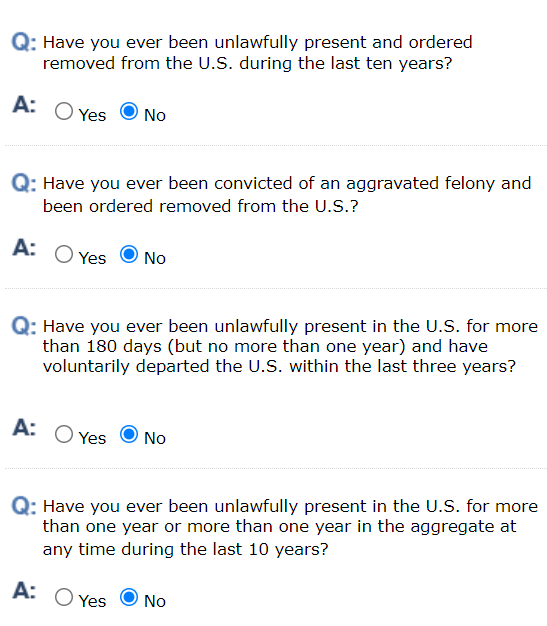Click the Q icon beside the aggravated felony question
Screen dimensions: 547x626
tap(24, 183)
